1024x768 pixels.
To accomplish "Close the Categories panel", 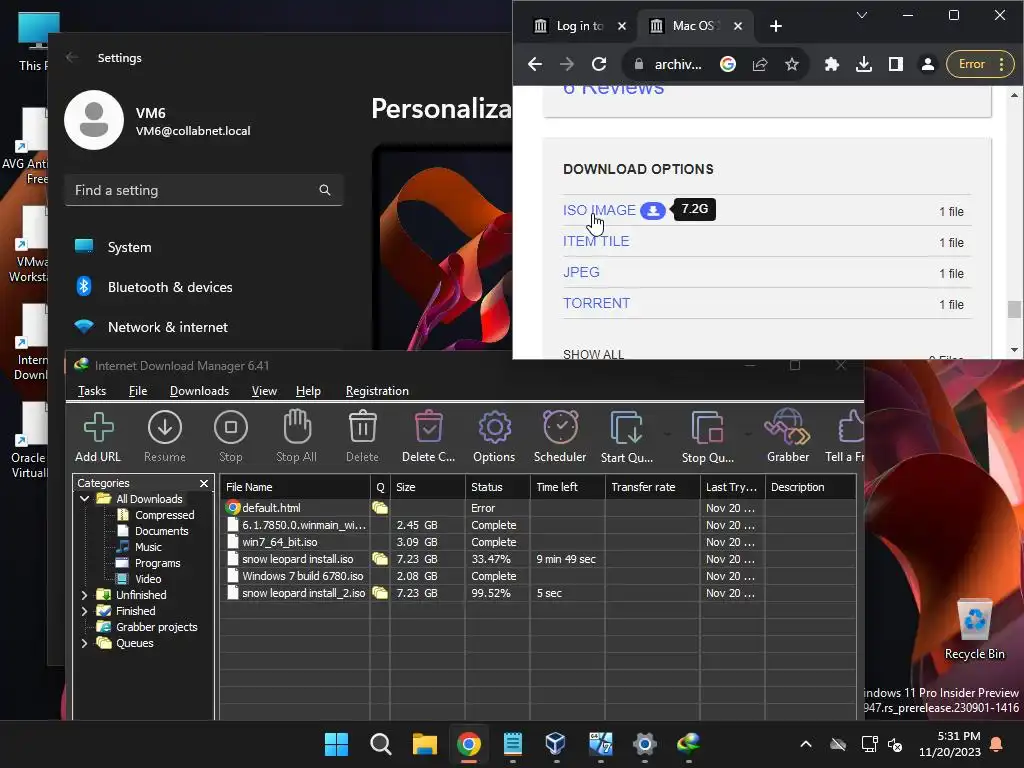I will [204, 483].
